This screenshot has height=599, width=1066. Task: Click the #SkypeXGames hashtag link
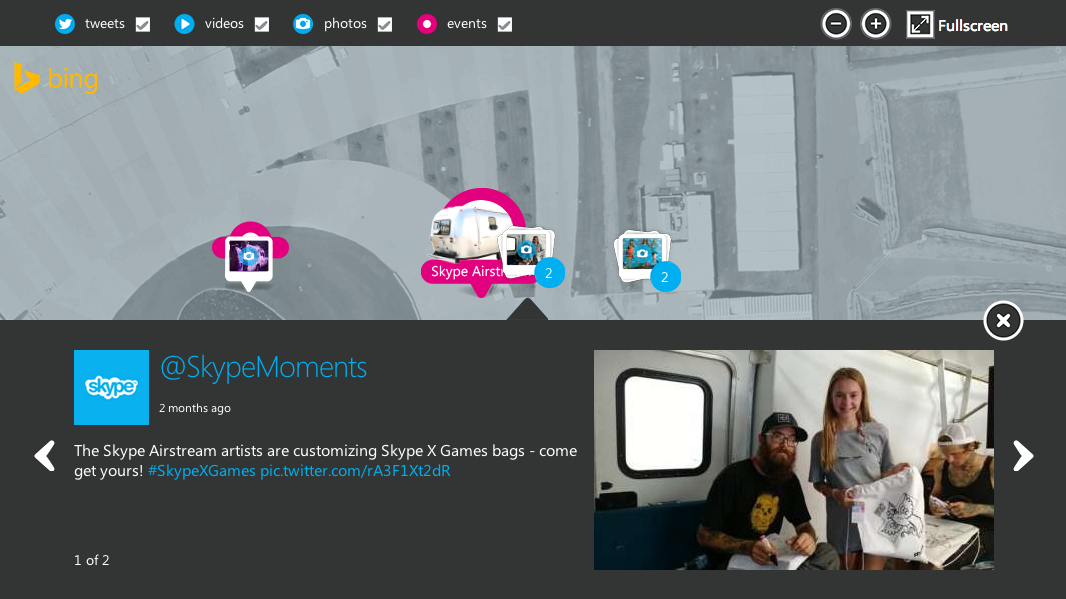click(x=202, y=470)
